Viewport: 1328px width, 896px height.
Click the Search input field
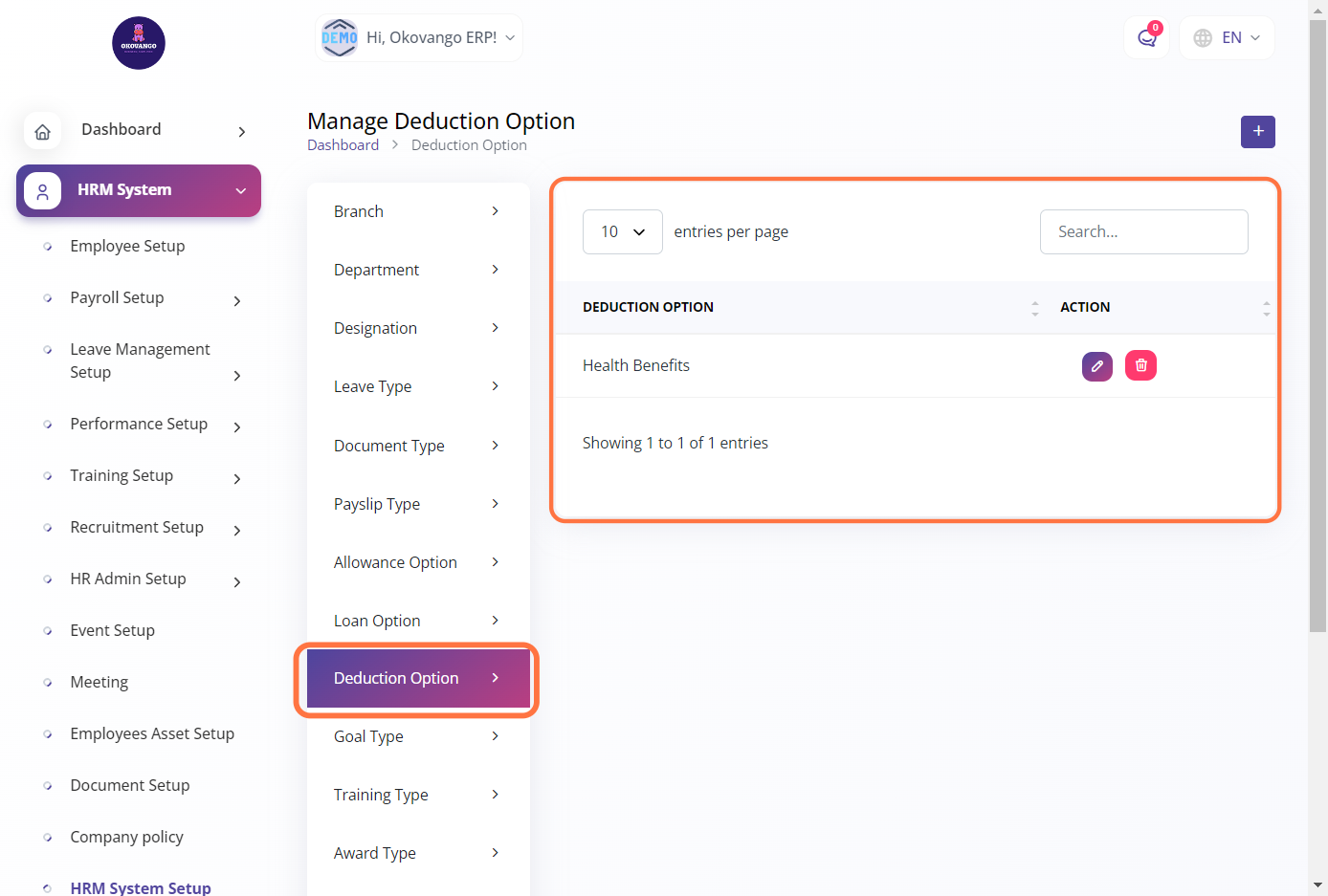coord(1143,232)
